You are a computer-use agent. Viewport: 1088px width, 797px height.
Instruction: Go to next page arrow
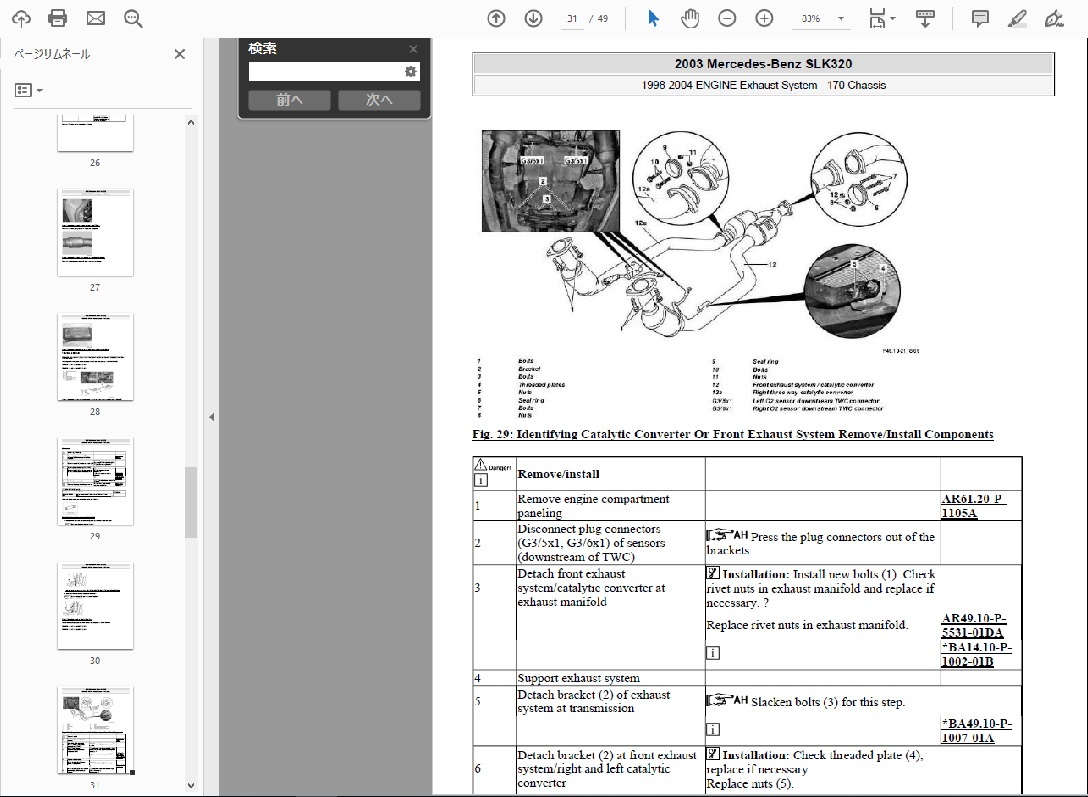[533, 18]
